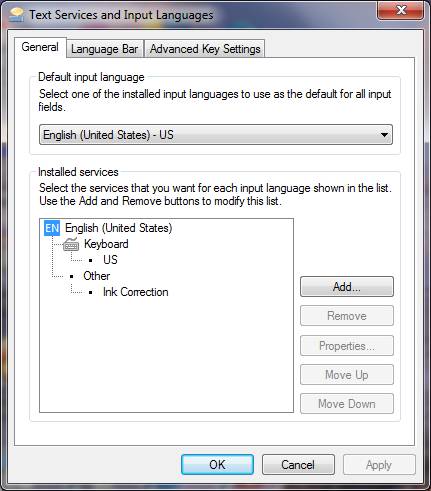
Task: Confirm with the OK button
Action: (x=217, y=465)
